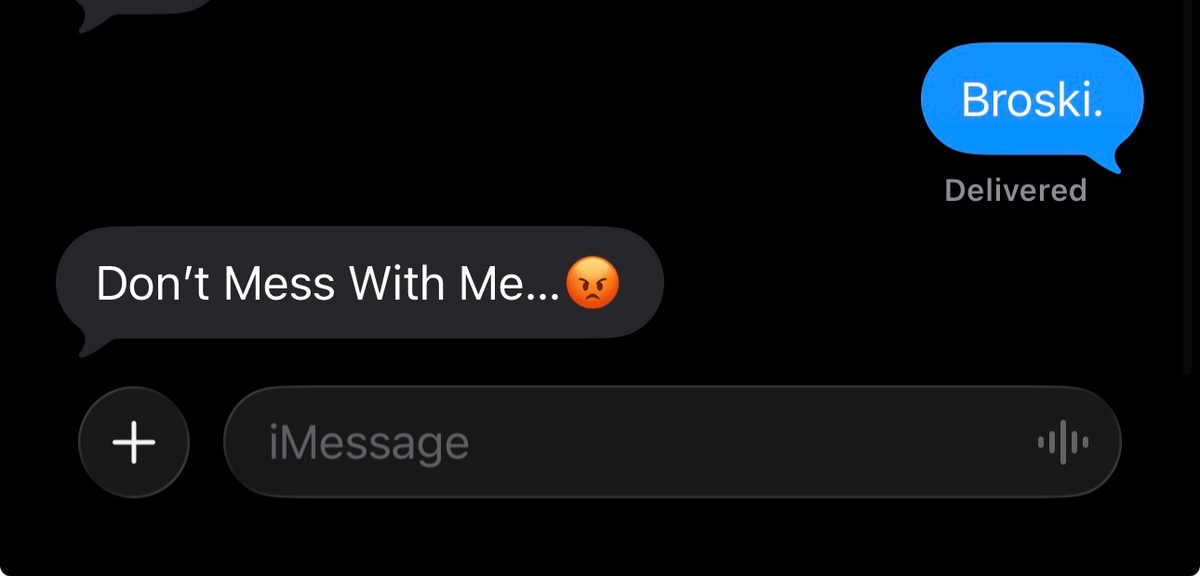The height and width of the screenshot is (576, 1200).
Task: Tap the audio waveform record icon
Action: coord(1063,441)
